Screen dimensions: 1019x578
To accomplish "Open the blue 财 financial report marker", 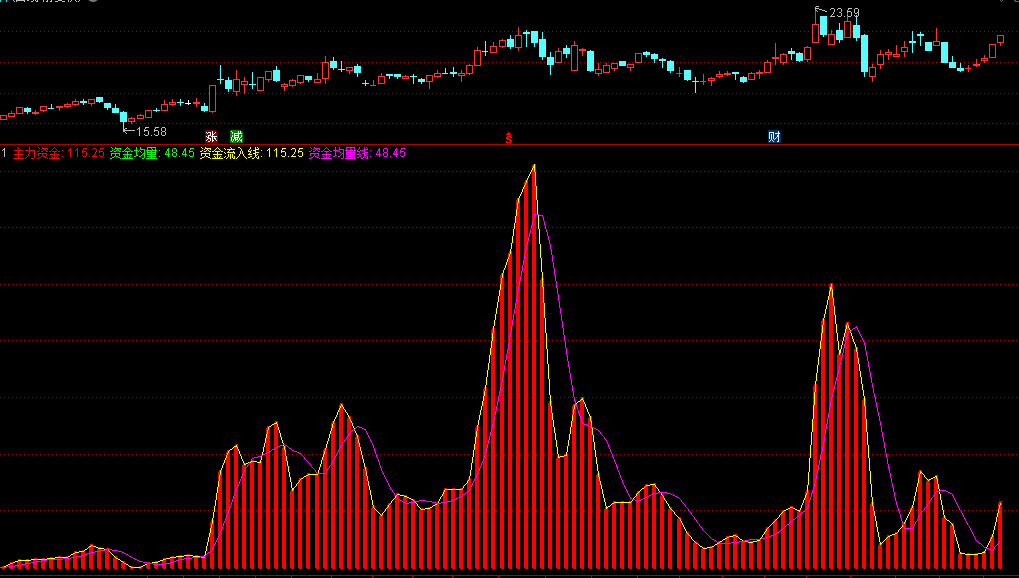I will [x=774, y=136].
